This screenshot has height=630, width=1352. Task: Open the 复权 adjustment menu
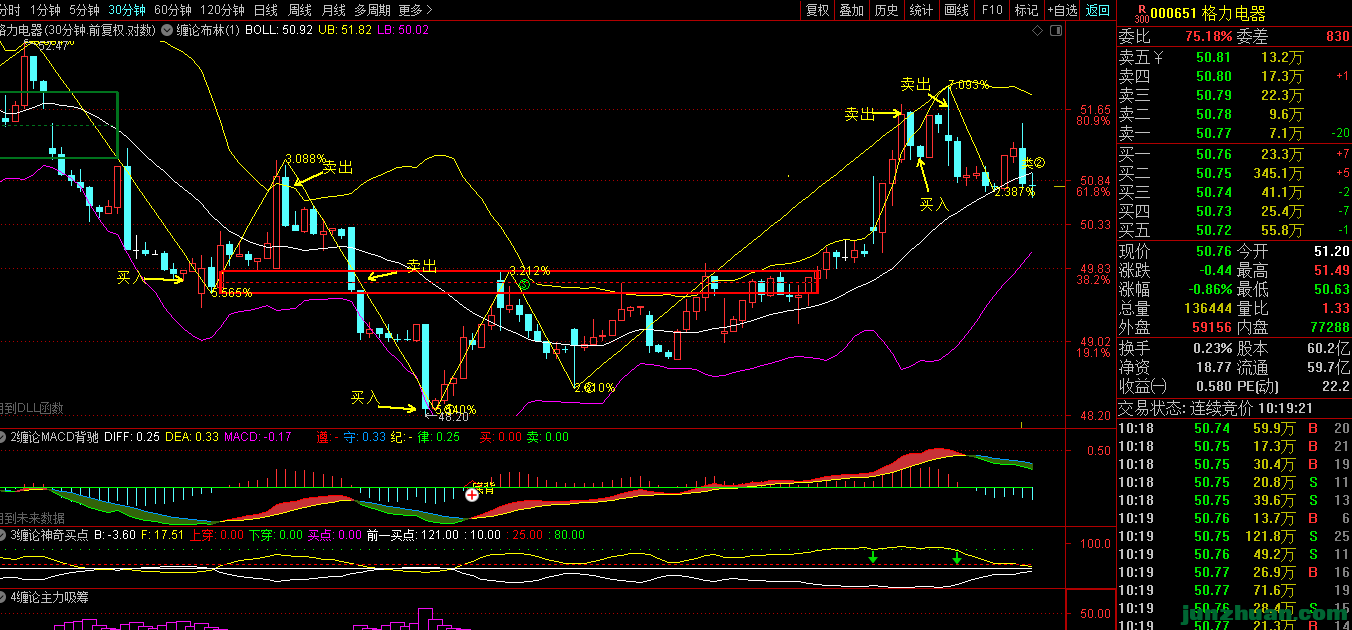(817, 10)
